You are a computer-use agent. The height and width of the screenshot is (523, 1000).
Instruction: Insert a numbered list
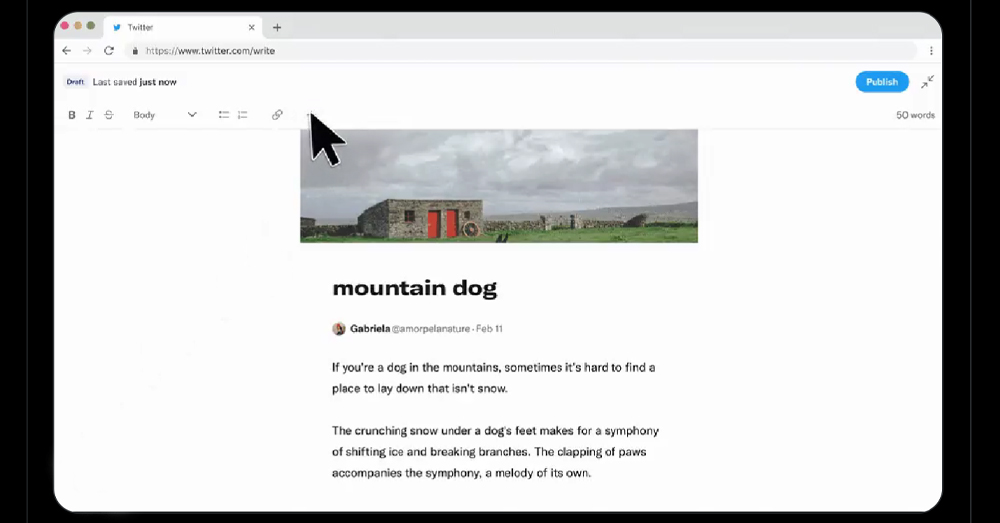point(242,115)
